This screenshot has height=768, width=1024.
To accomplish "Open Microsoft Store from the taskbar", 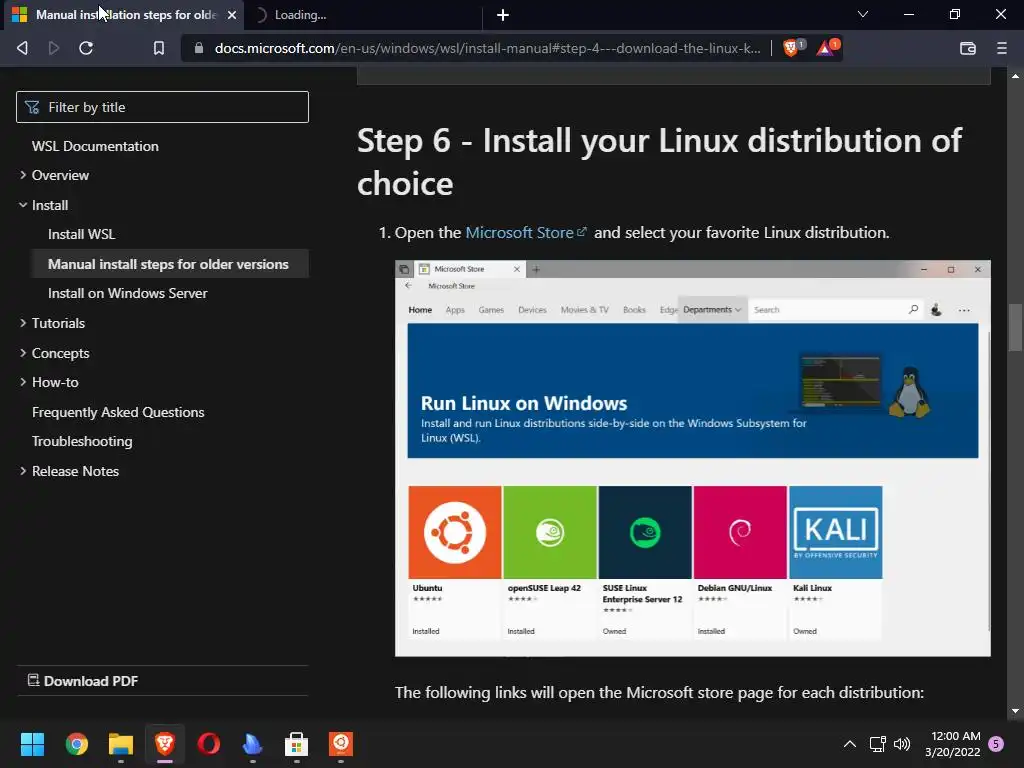I will pyautogui.click(x=296, y=744).
